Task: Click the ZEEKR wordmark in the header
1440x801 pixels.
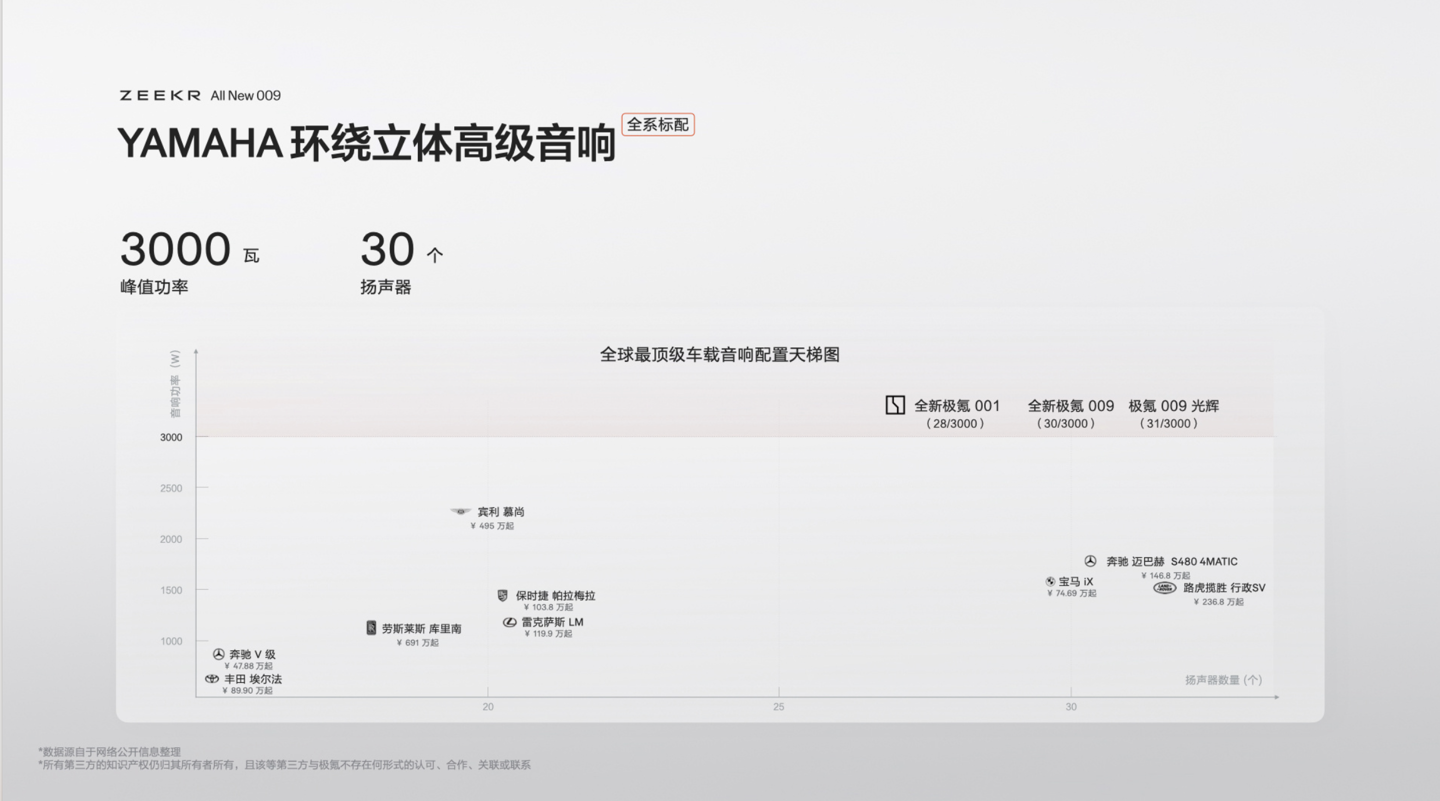Action: tap(160, 95)
